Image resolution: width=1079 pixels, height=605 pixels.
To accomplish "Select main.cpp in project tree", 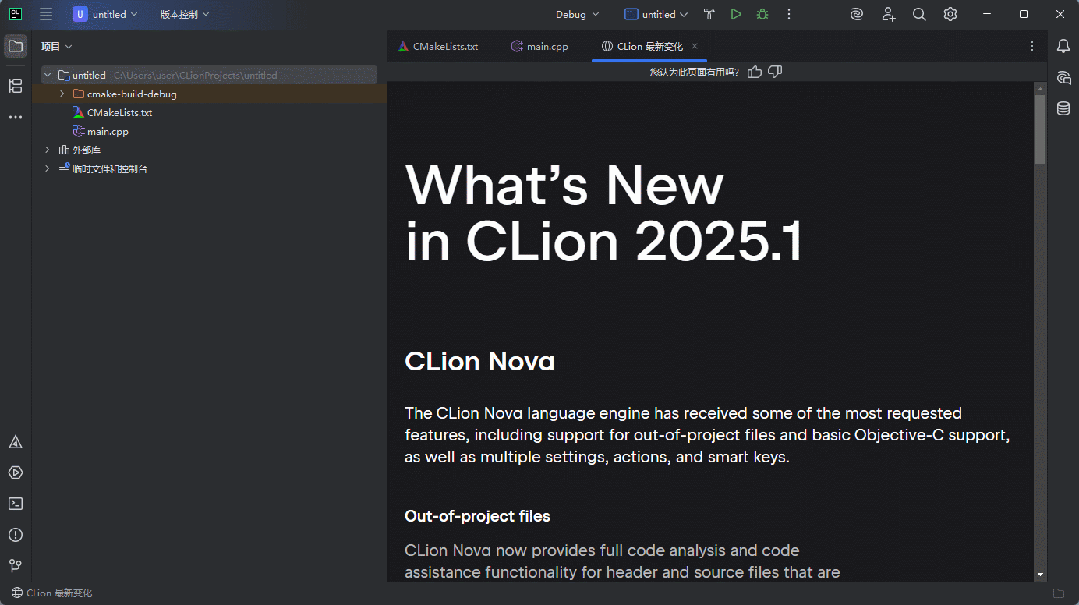I will 107,131.
